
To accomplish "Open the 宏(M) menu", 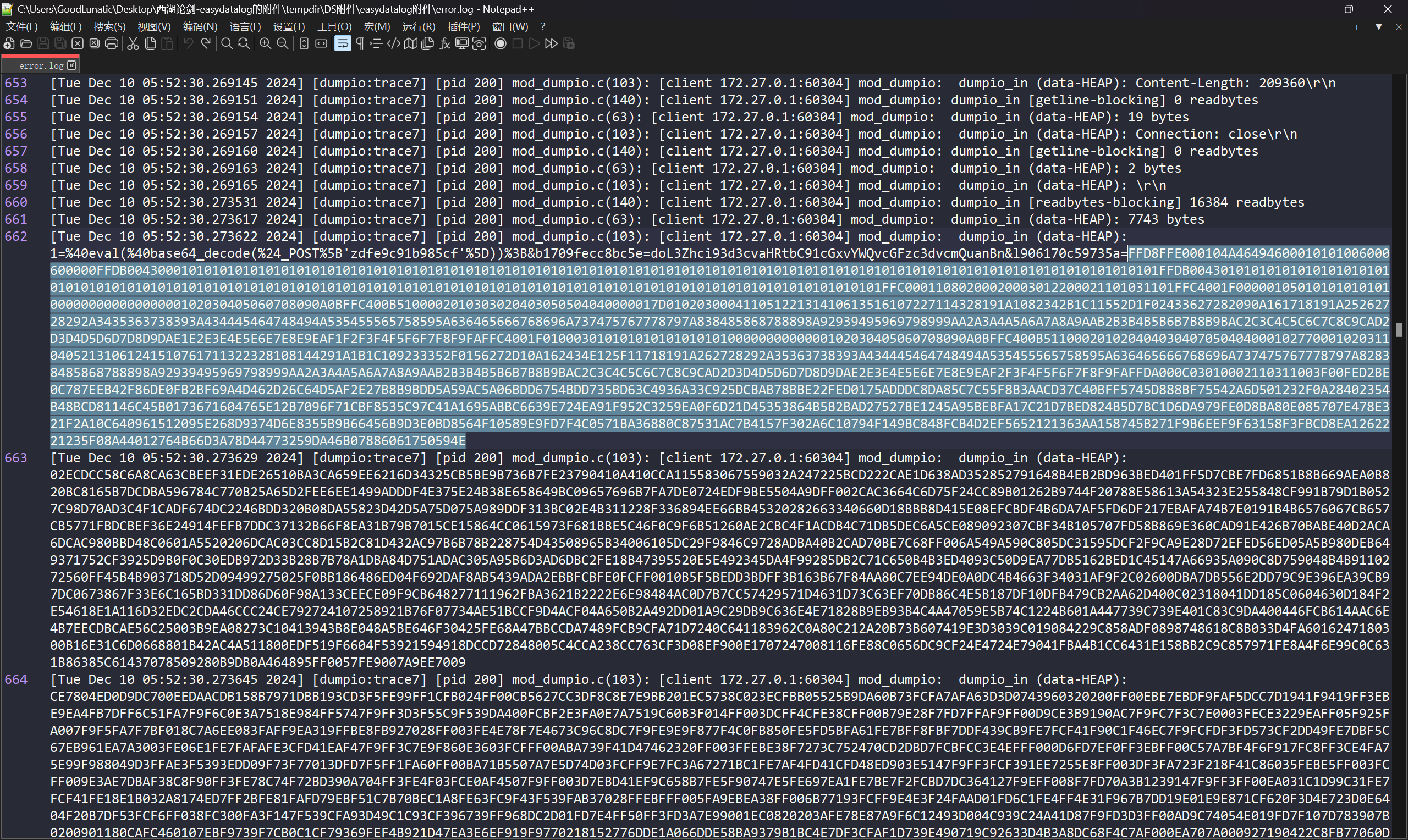I will [x=377, y=26].
